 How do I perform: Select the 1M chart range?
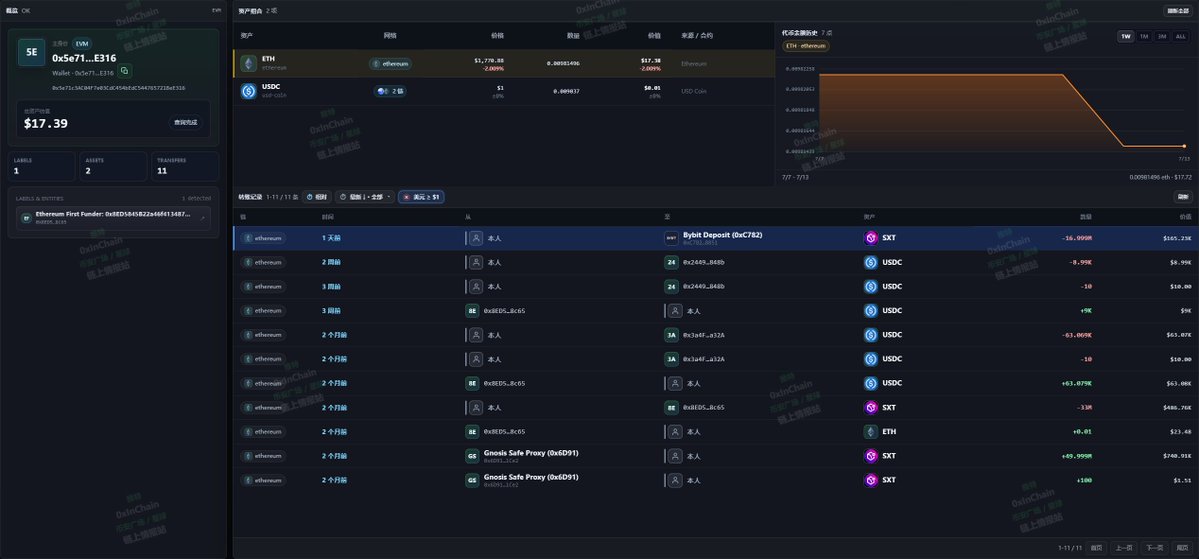pyautogui.click(x=1144, y=36)
